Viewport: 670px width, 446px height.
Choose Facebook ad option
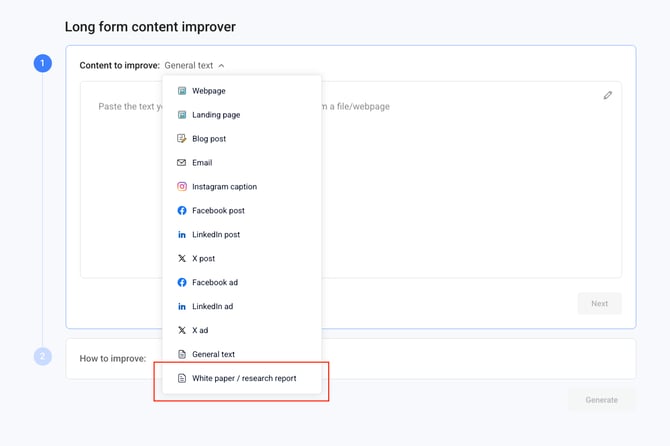click(214, 283)
